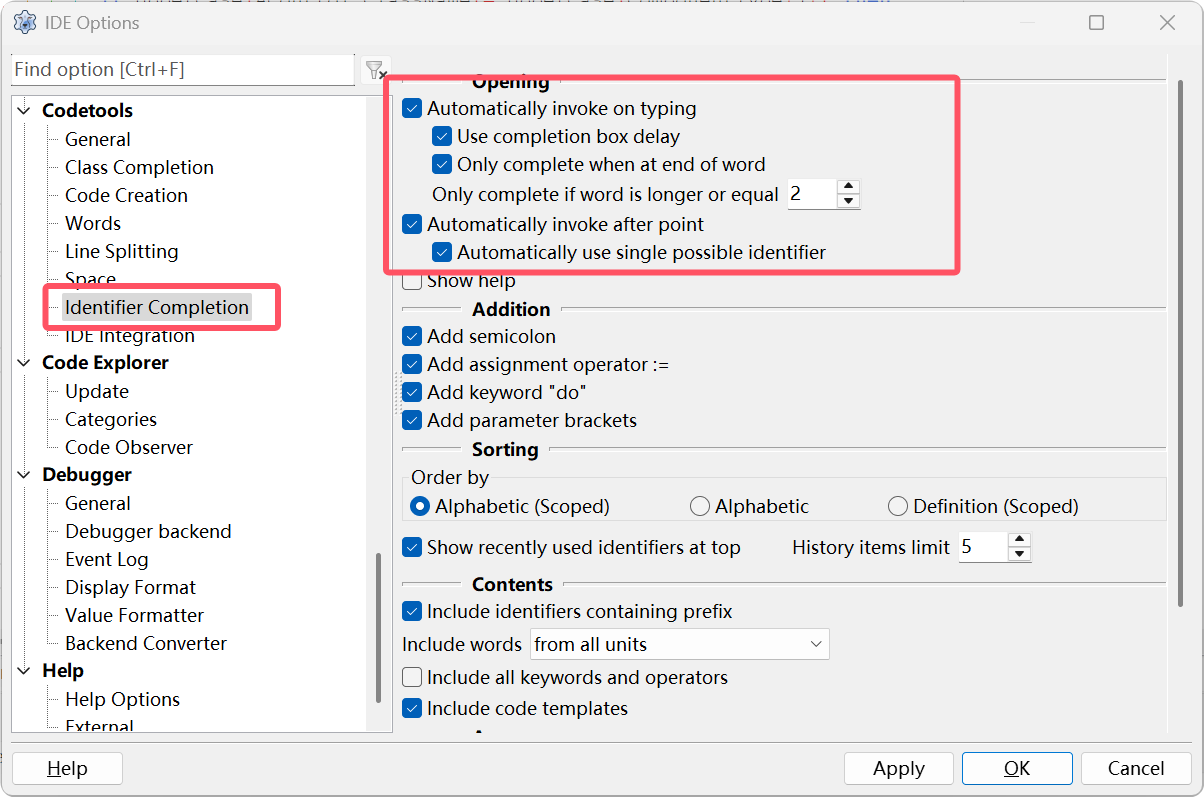Select the Definition (Scoped) sort order
Image resolution: width=1204 pixels, height=797 pixels.
(898, 507)
